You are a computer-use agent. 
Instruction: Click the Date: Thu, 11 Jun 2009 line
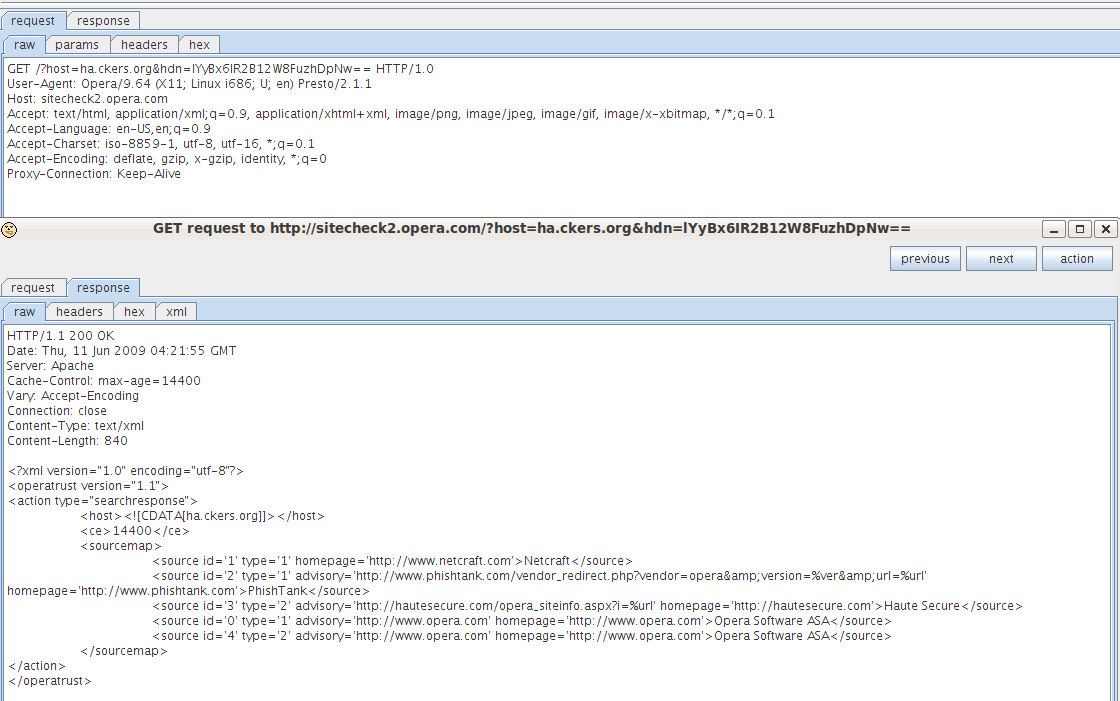click(121, 350)
